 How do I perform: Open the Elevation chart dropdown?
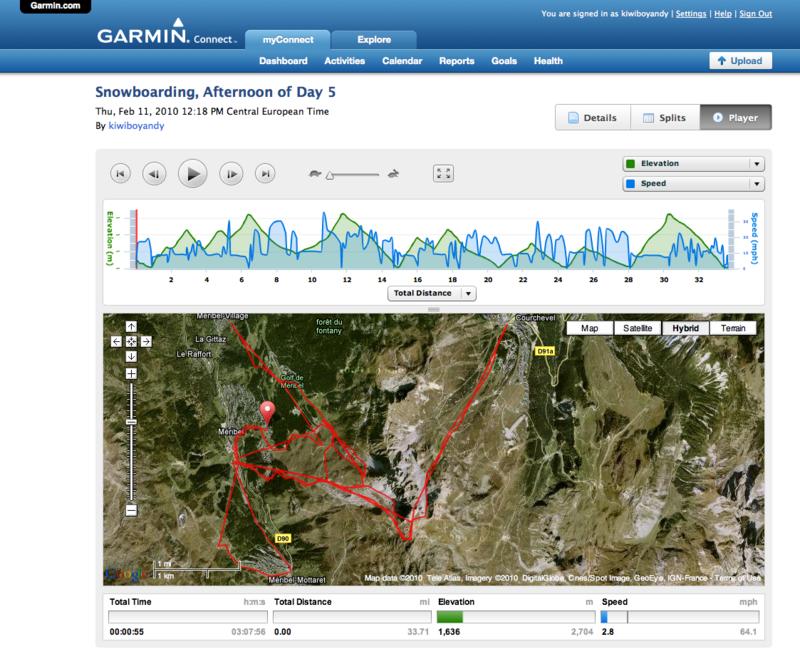[x=756, y=164]
